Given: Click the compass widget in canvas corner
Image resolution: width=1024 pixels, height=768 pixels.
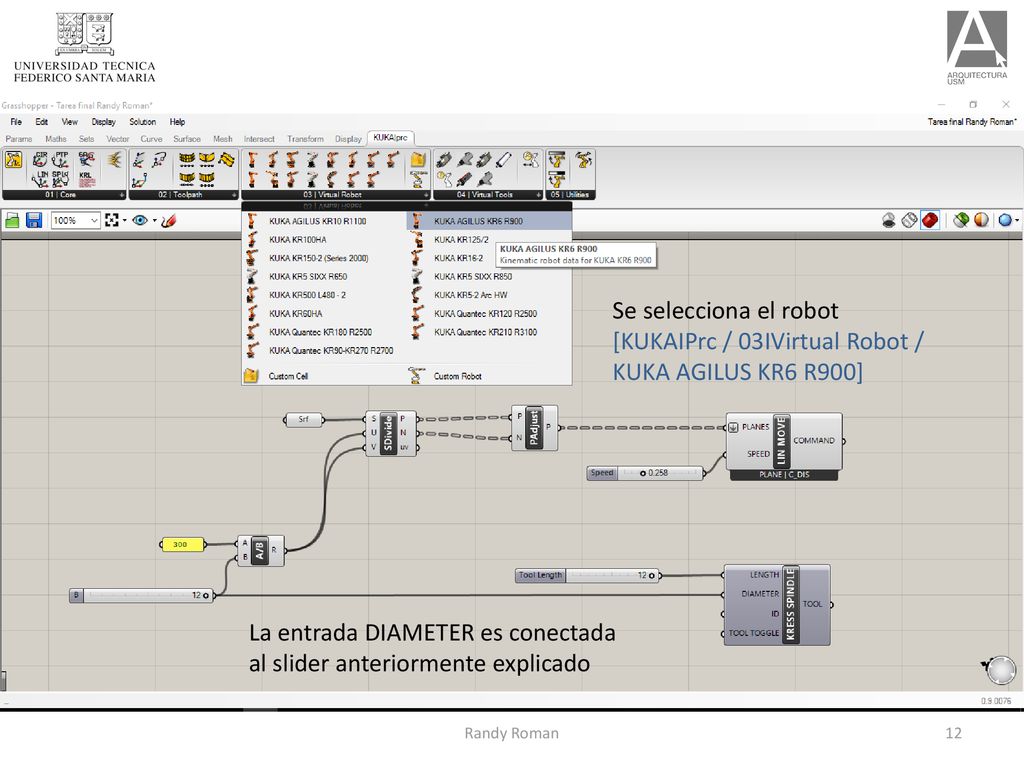Looking at the screenshot, I should (1000, 670).
